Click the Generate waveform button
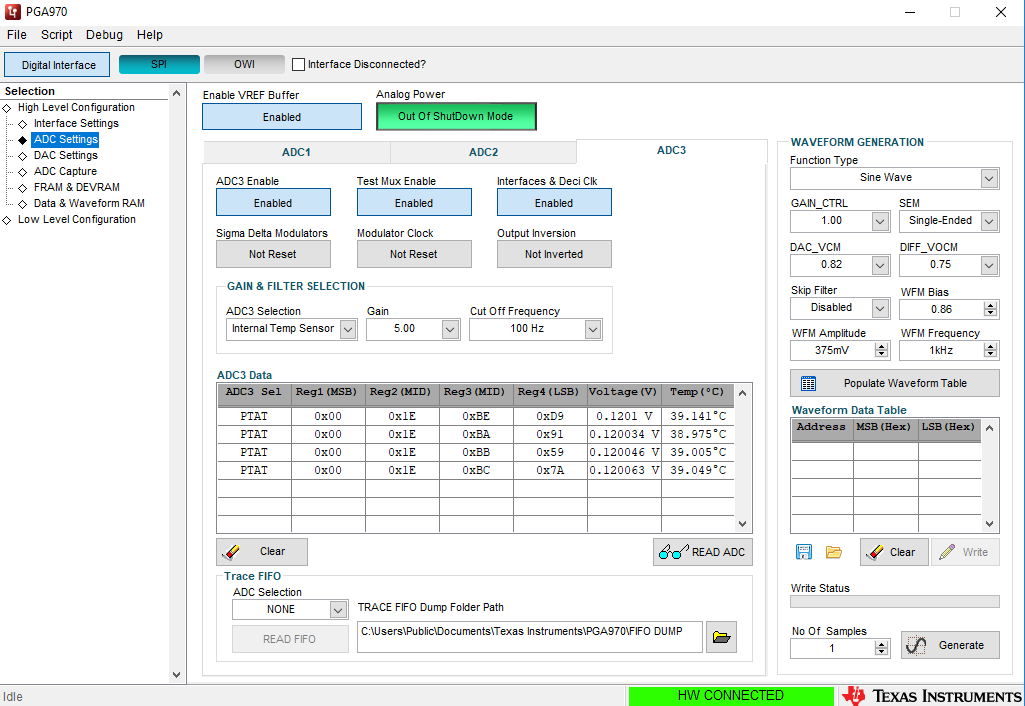 pyautogui.click(x=950, y=645)
